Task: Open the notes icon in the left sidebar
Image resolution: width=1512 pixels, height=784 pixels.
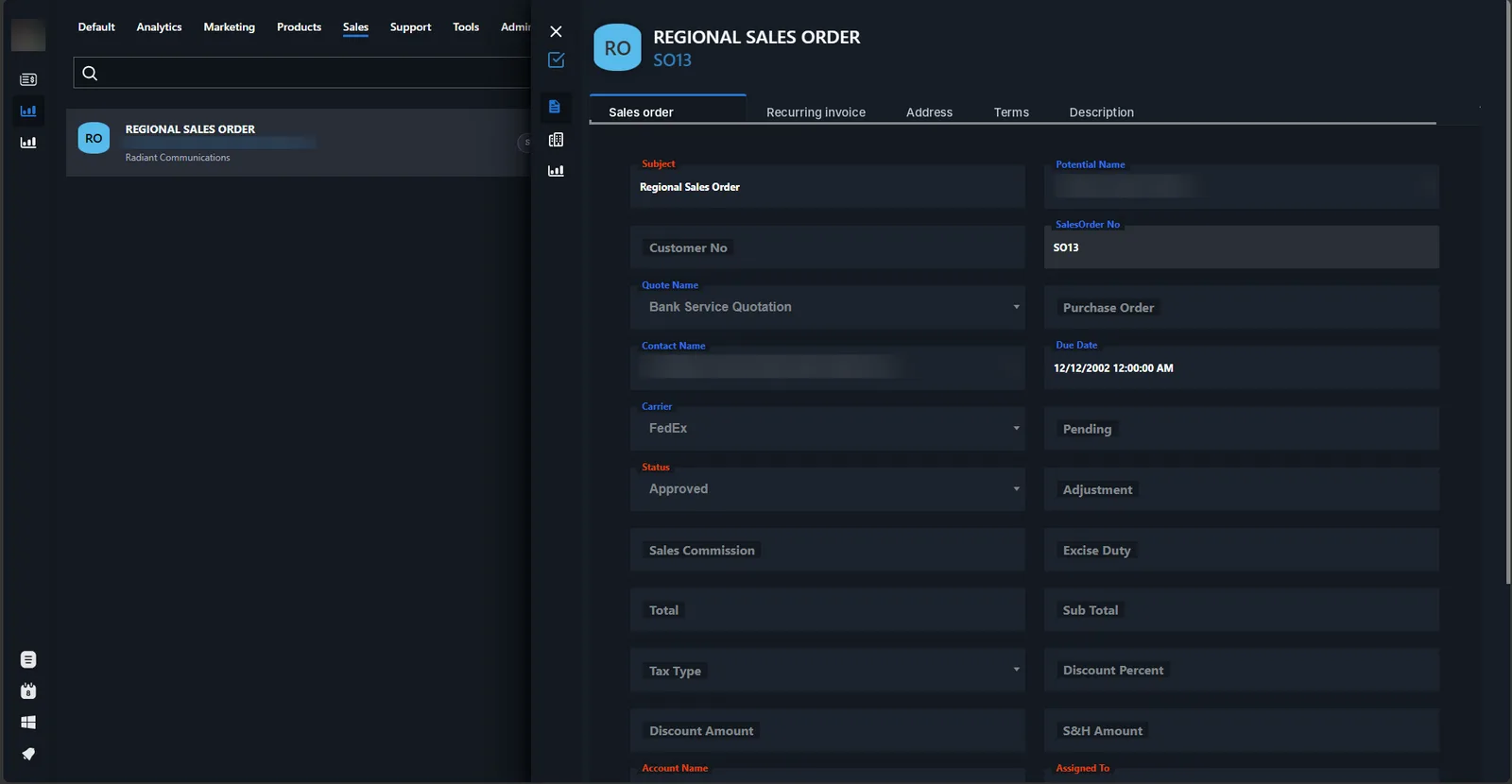Action: pyautogui.click(x=28, y=659)
